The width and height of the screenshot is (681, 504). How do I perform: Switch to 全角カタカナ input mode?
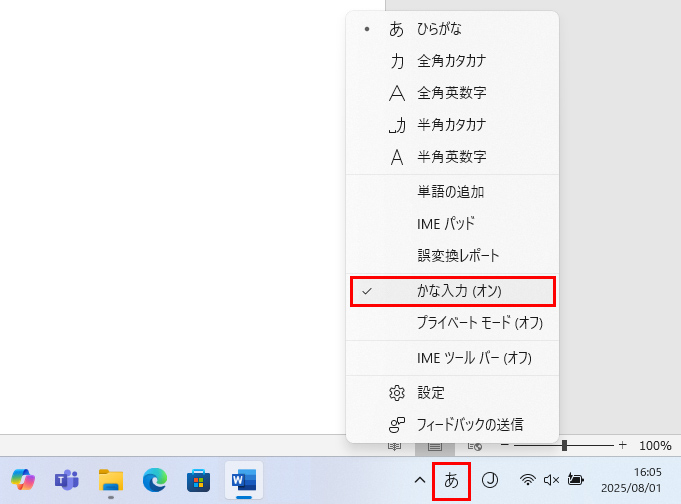[x=452, y=61]
